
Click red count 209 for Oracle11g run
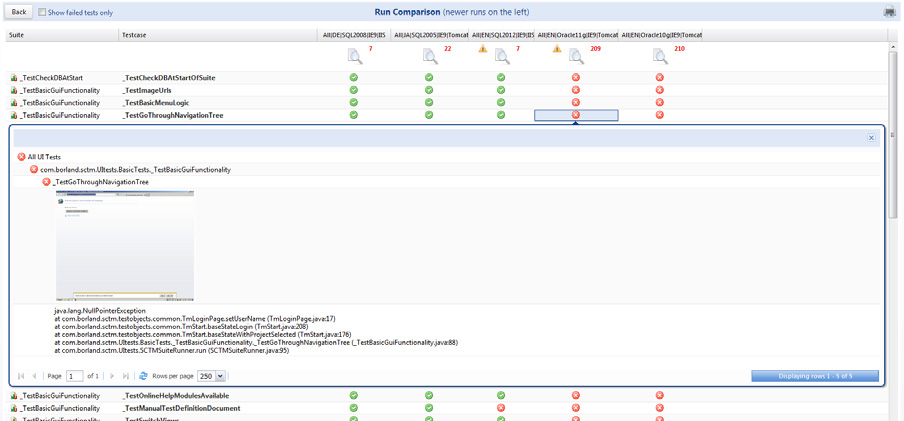click(596, 49)
